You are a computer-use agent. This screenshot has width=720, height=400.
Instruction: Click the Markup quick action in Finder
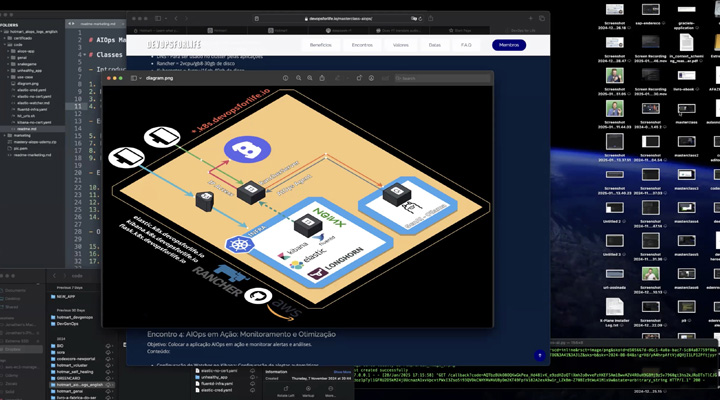308,391
